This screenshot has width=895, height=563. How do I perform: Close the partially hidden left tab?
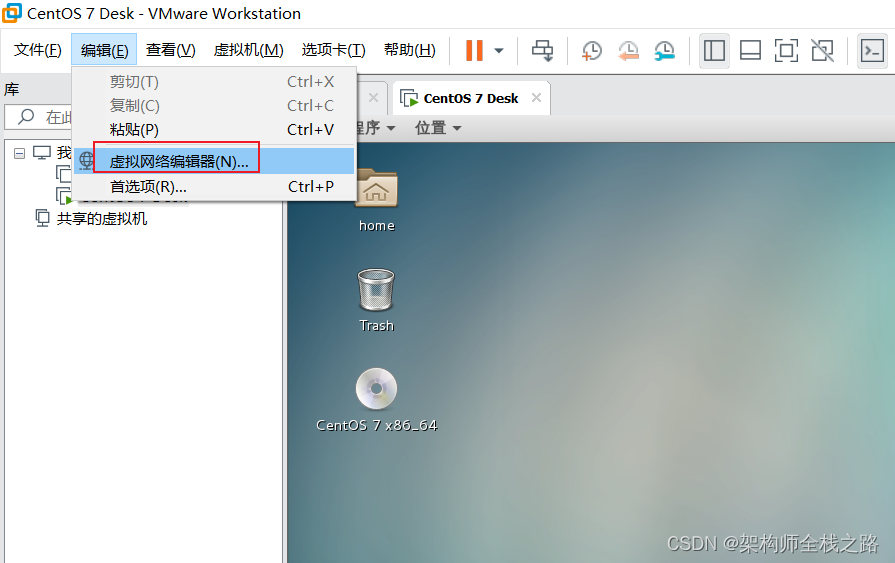pos(373,98)
